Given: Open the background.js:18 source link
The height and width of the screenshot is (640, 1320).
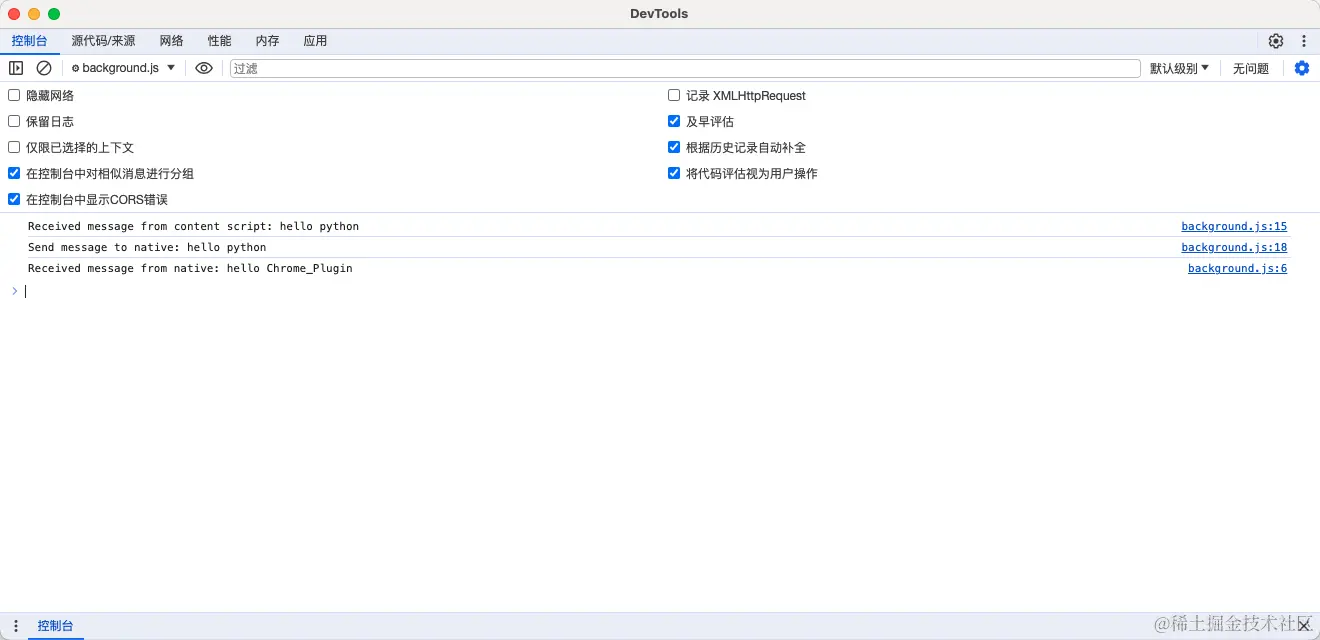Looking at the screenshot, I should point(1234,247).
